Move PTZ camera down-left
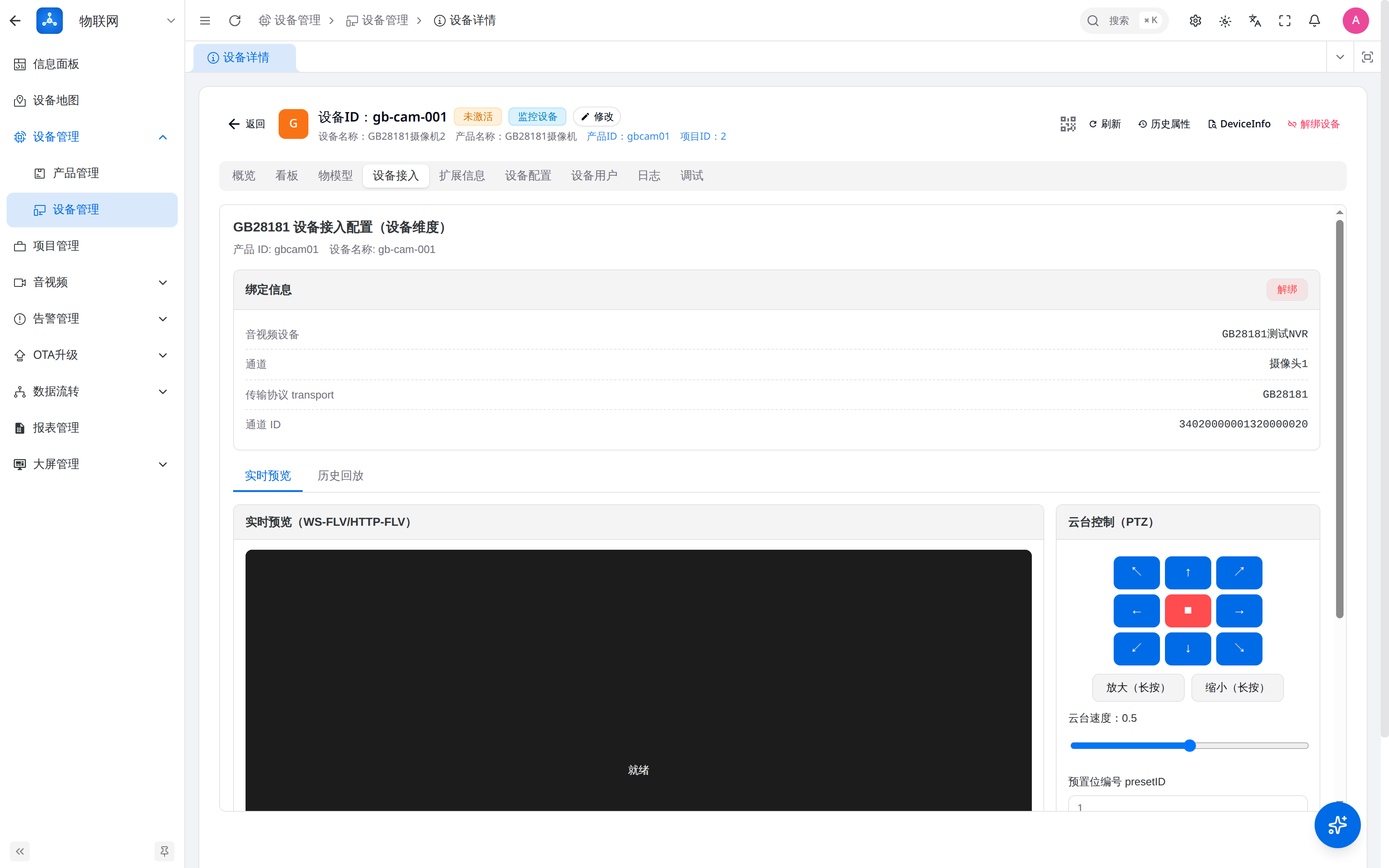The height and width of the screenshot is (868, 1389). 1136,649
